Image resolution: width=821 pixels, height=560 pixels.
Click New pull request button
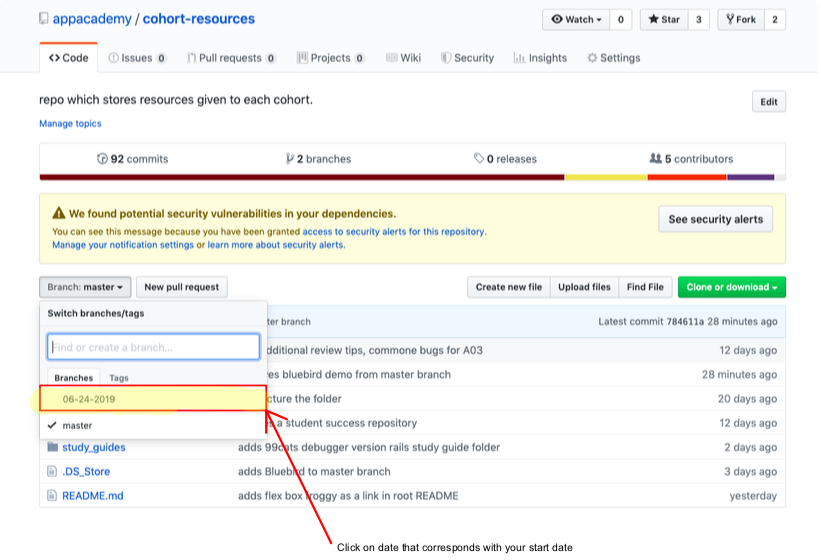coord(182,287)
